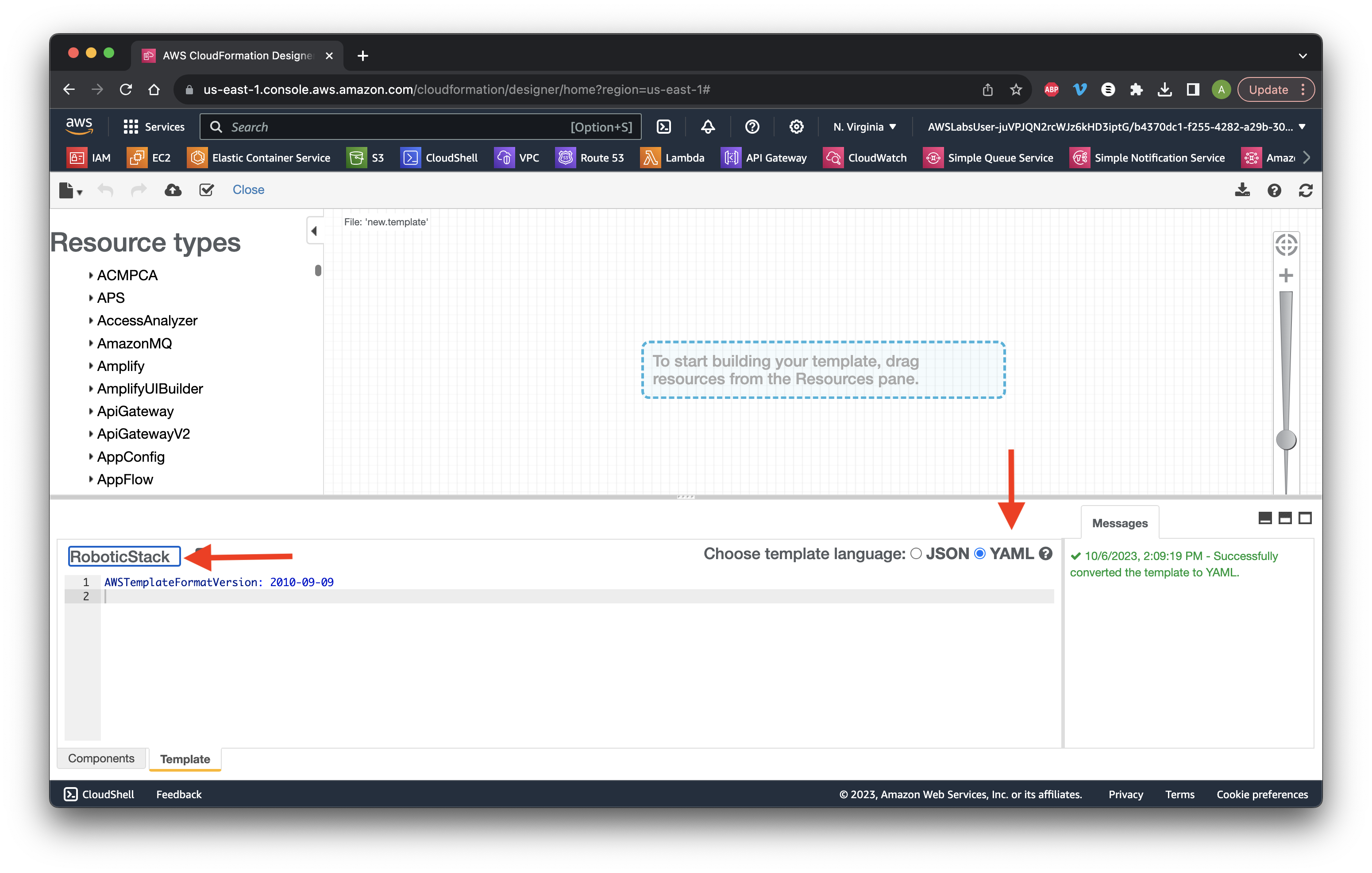Open AWS CloudShell icon in top navigation

(664, 127)
